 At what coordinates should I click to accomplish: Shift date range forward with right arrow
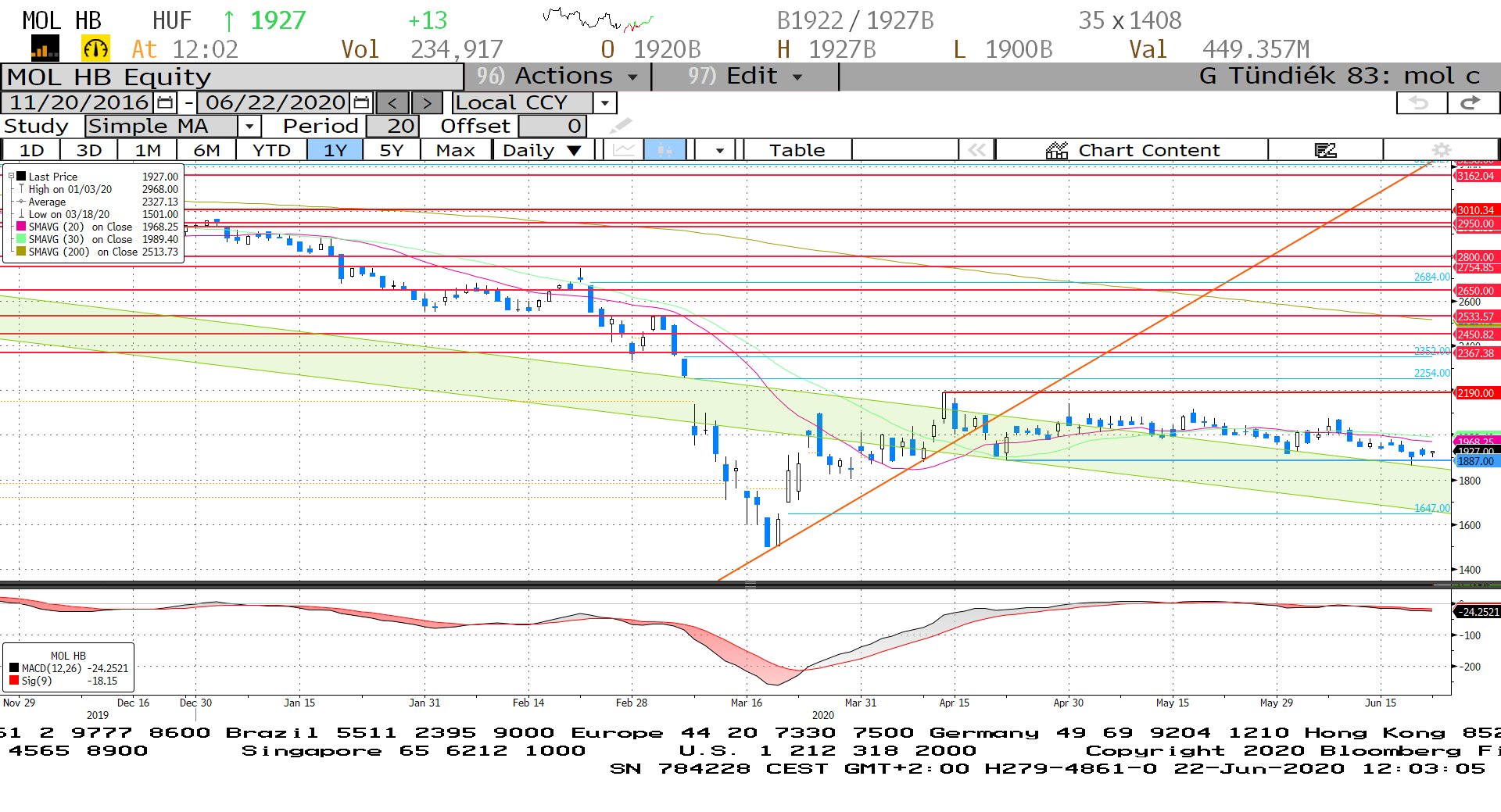coord(427,103)
